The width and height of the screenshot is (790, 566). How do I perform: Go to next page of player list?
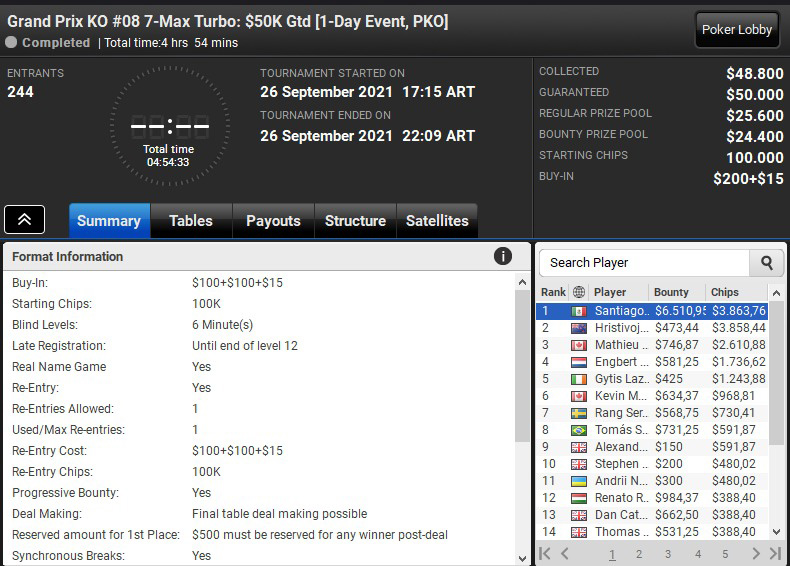pos(756,553)
